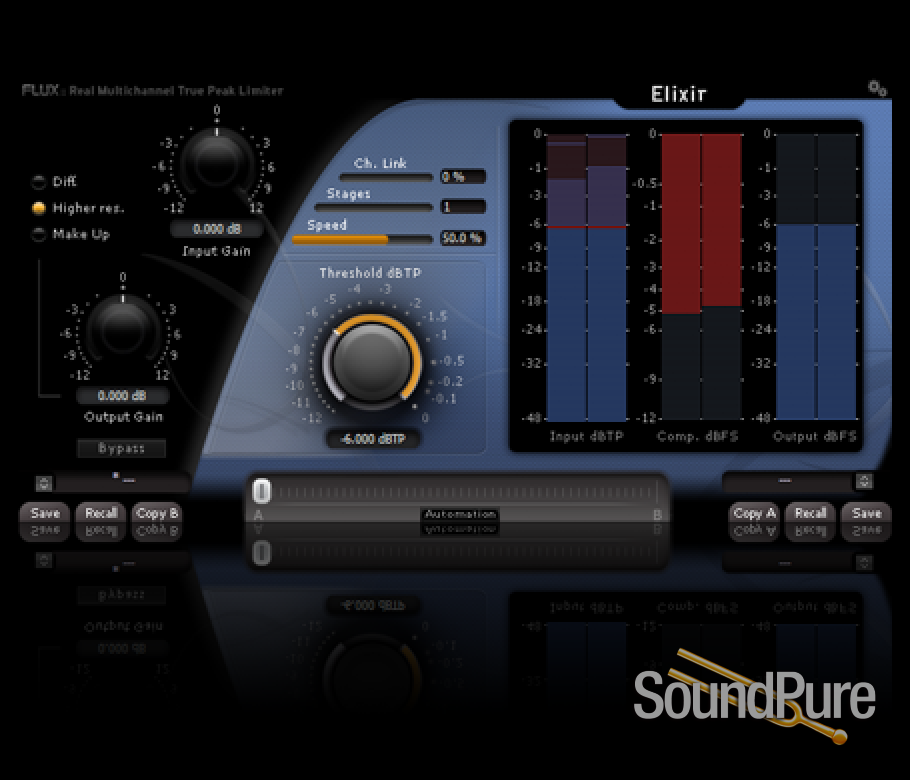Click the Input dBTP meter
910x780 pixels.
(587, 277)
